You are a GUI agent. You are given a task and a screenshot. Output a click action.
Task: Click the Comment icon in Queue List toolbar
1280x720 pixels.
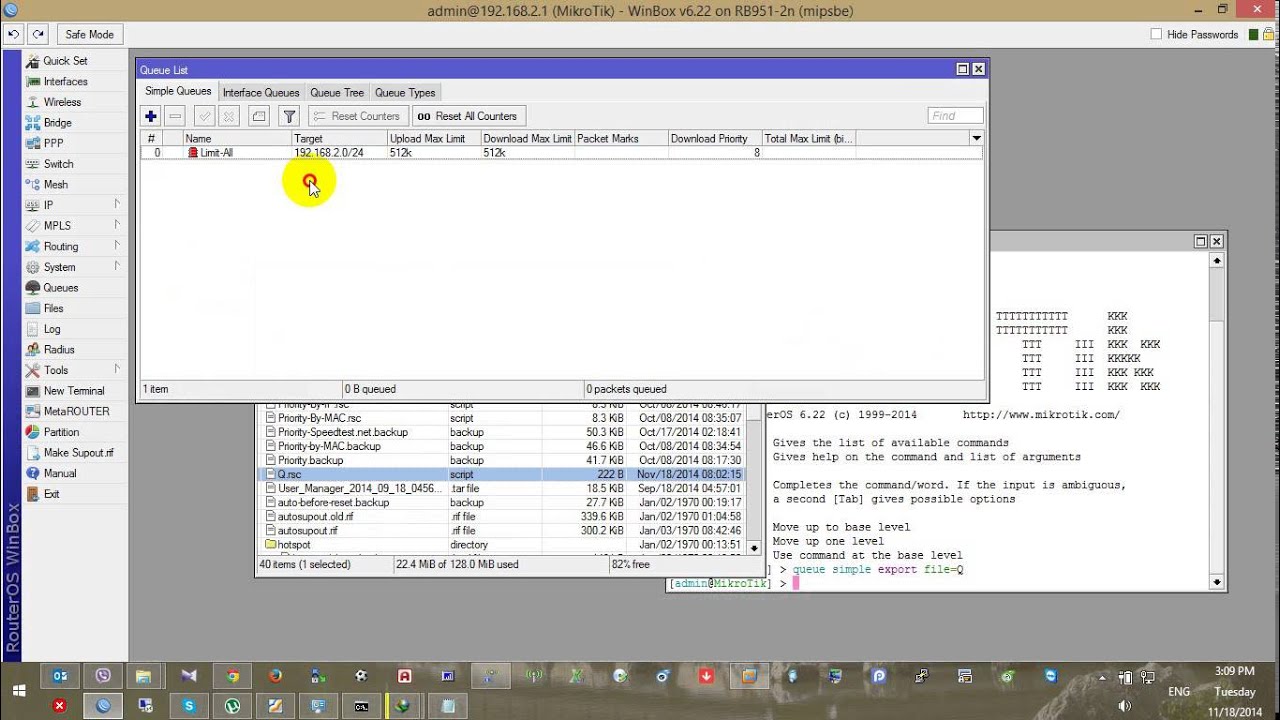point(259,116)
